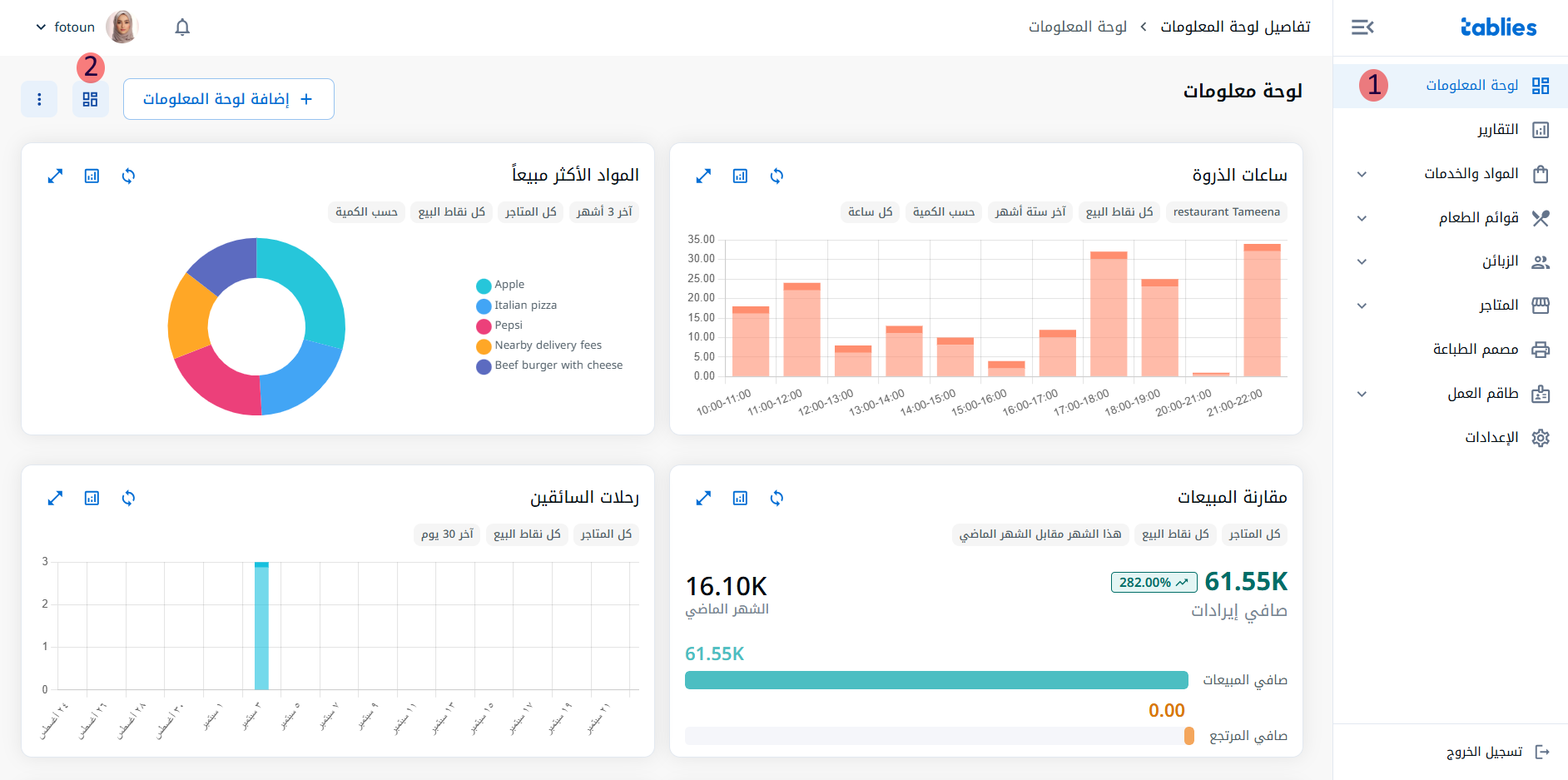Open الإعدادات in the sidebar
Image resolution: width=1568 pixels, height=780 pixels.
(x=1450, y=438)
